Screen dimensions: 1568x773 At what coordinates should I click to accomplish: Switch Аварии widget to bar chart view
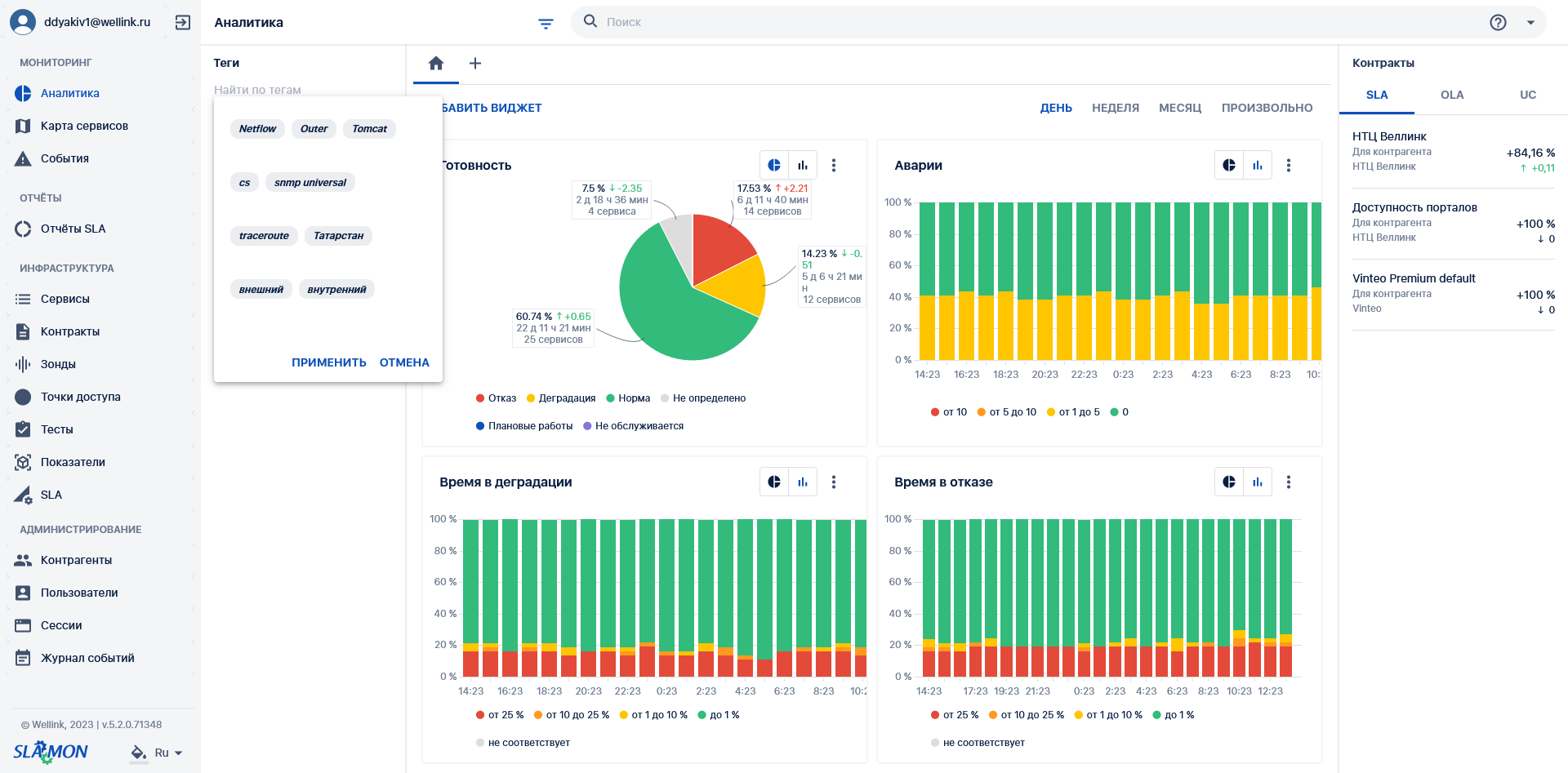coord(1258,165)
